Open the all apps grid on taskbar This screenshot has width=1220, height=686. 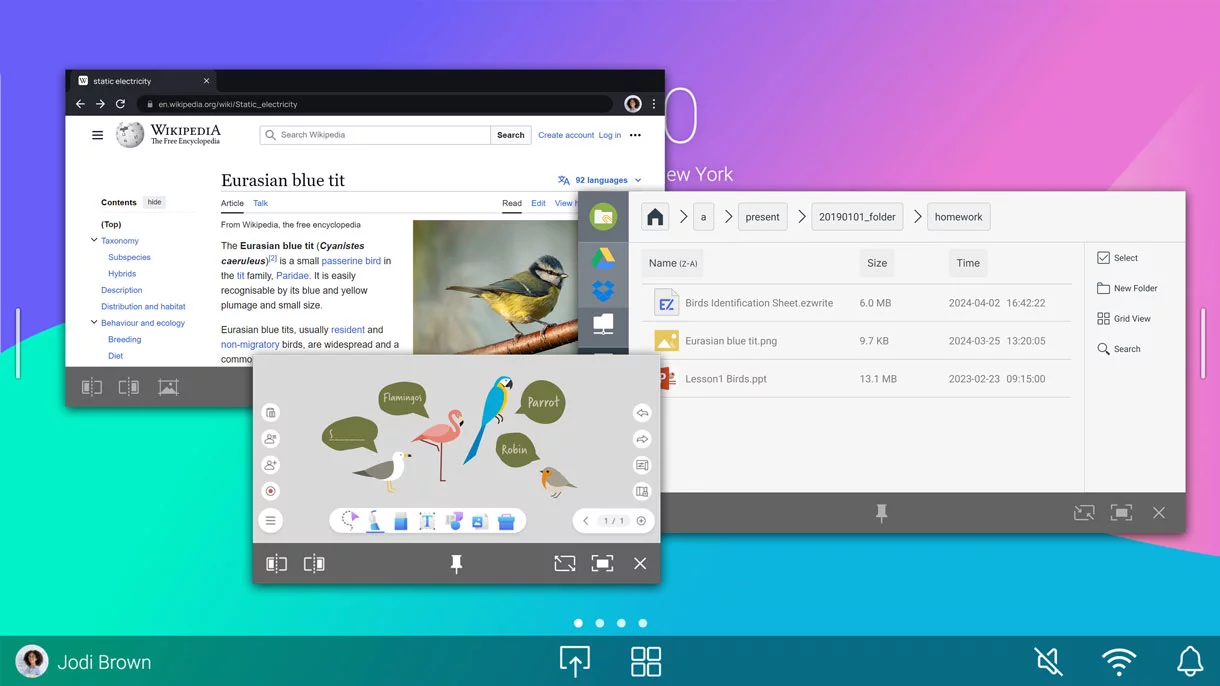pos(646,661)
